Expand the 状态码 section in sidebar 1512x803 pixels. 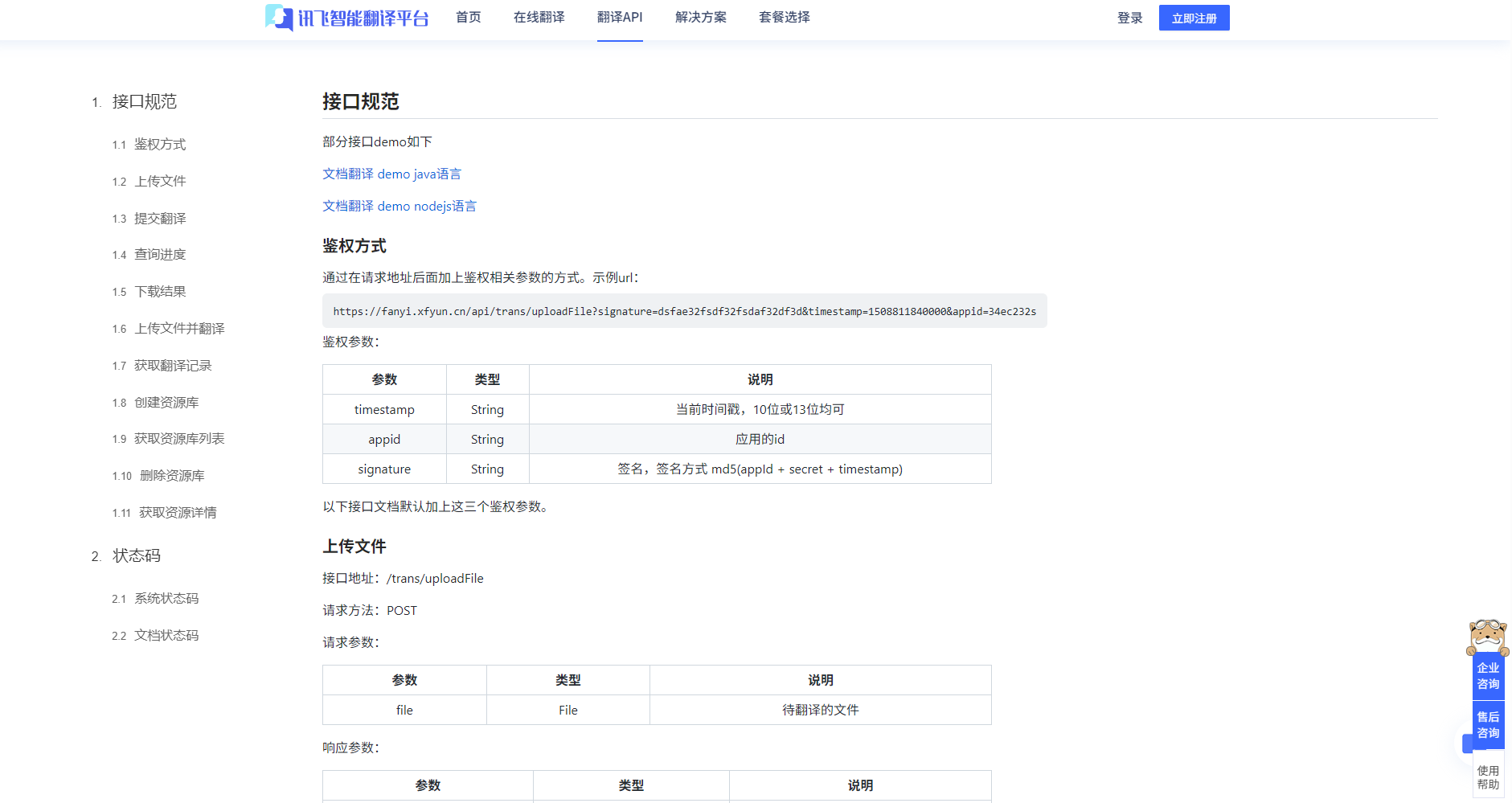click(x=137, y=555)
